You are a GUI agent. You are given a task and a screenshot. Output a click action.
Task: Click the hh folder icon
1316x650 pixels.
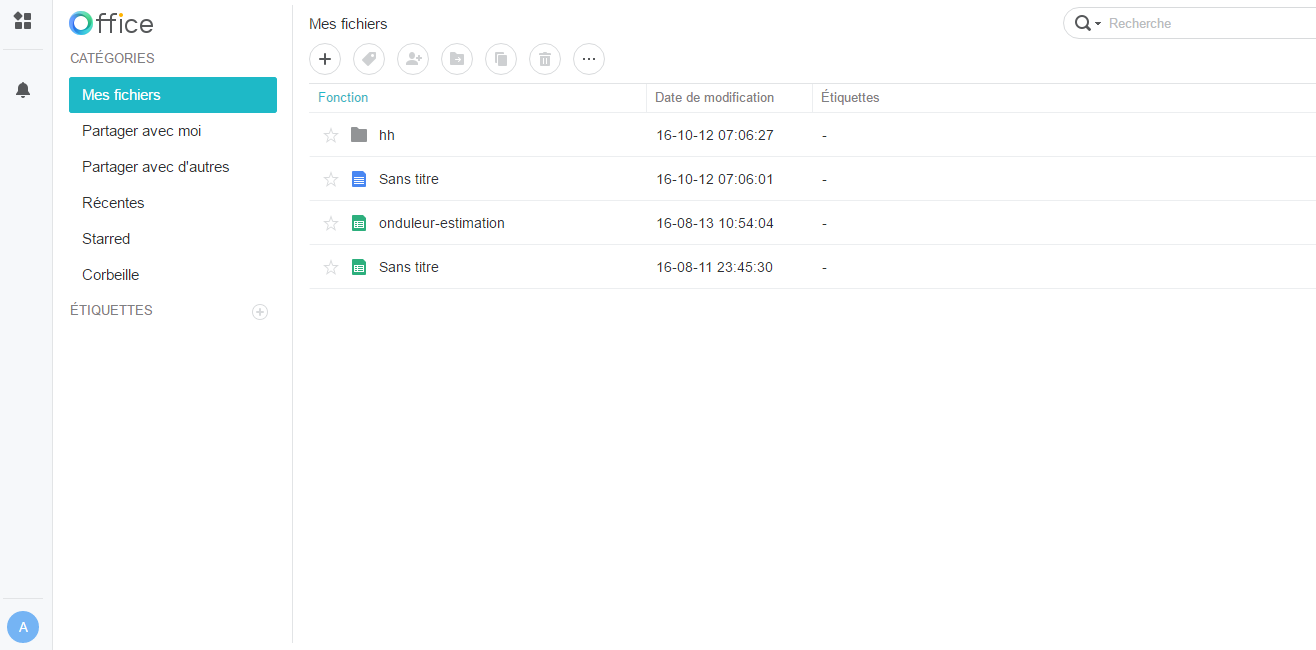pyautogui.click(x=359, y=135)
